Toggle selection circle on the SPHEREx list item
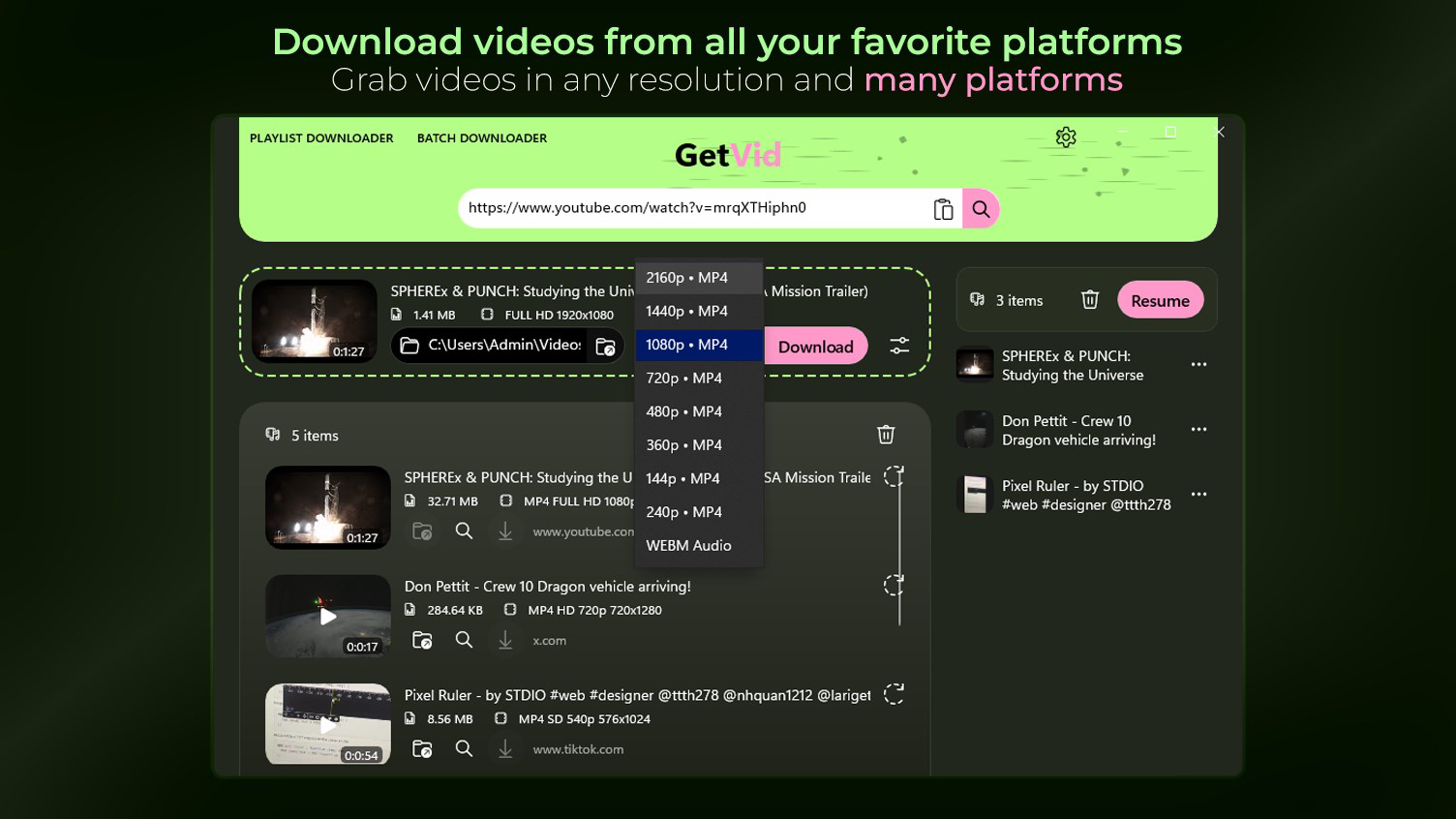 coord(894,476)
